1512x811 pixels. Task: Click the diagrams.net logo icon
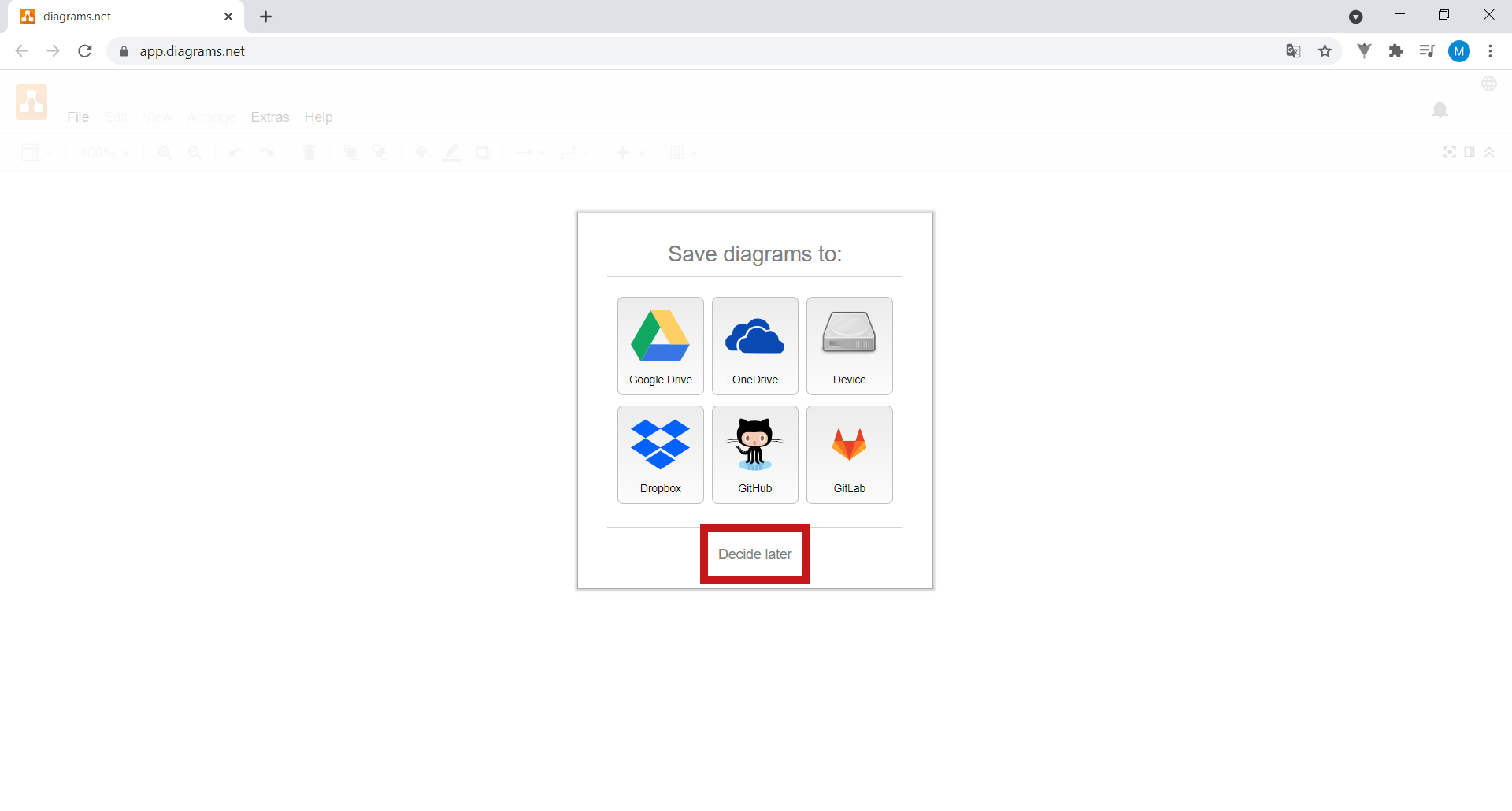click(x=31, y=102)
